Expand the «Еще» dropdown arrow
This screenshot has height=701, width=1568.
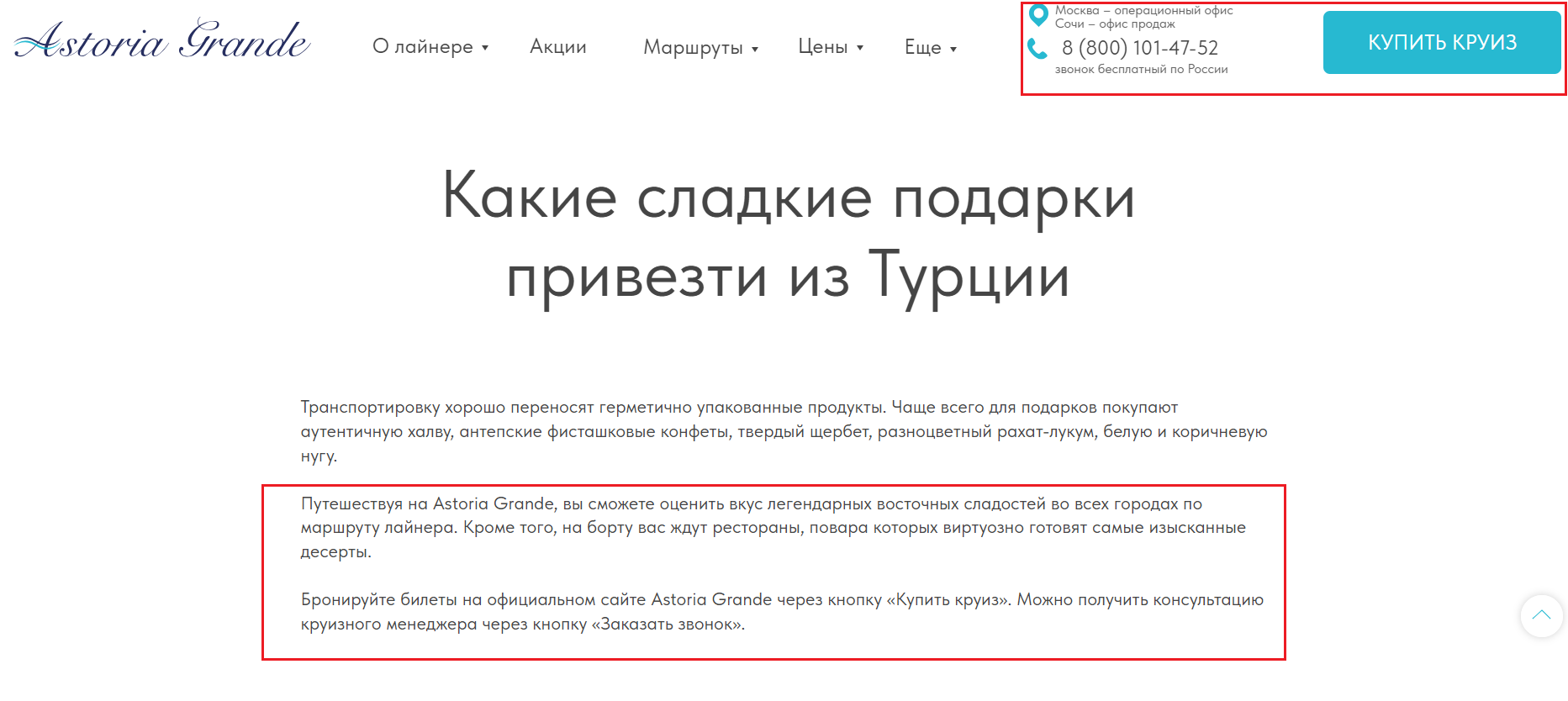click(x=953, y=50)
